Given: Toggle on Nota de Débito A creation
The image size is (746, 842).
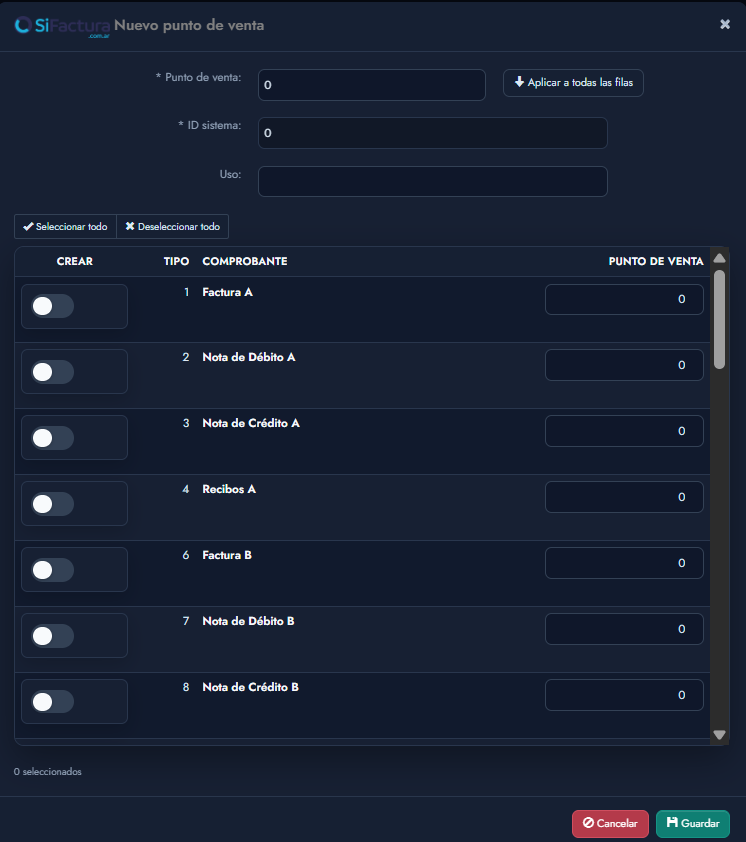Looking at the screenshot, I should [53, 372].
